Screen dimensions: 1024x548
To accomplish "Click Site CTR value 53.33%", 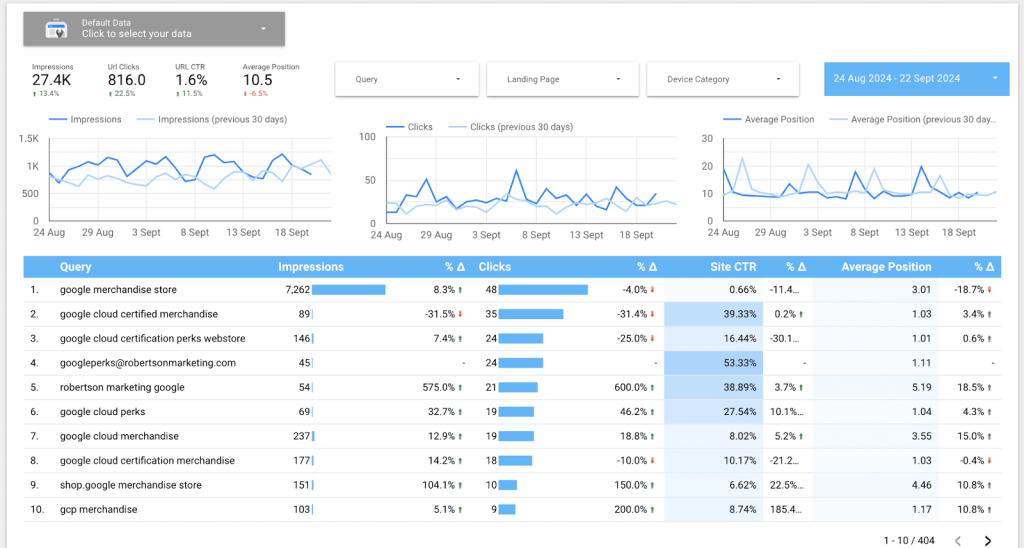I will coord(740,363).
